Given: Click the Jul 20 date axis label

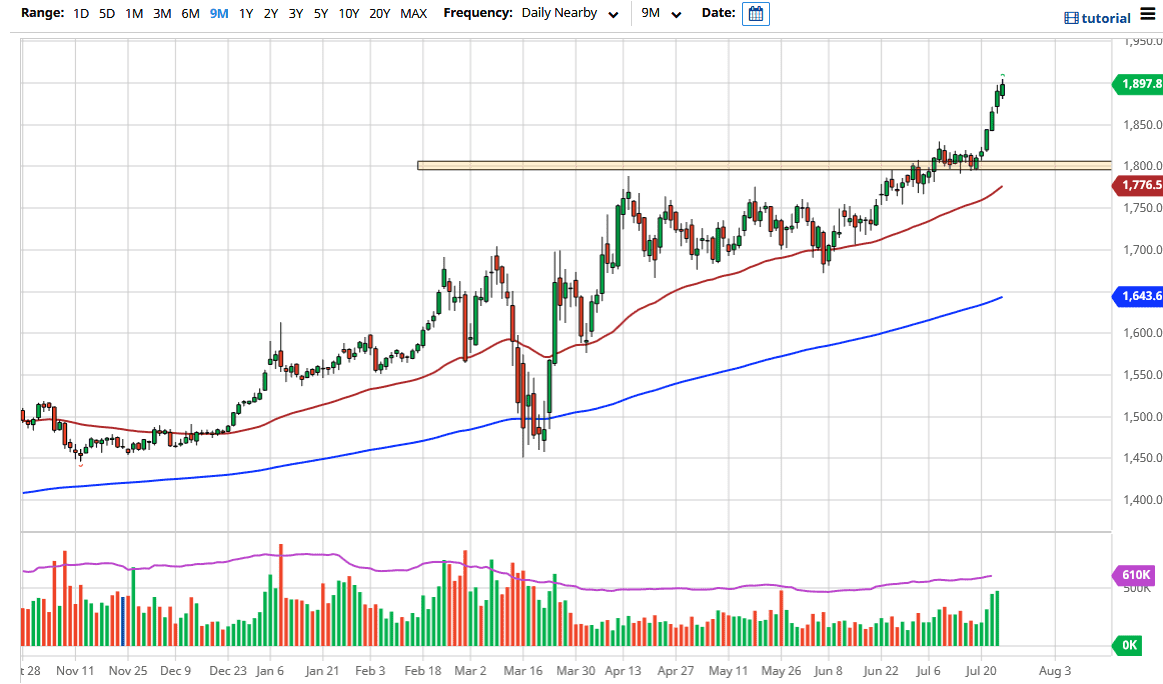Looking at the screenshot, I should point(981,671).
